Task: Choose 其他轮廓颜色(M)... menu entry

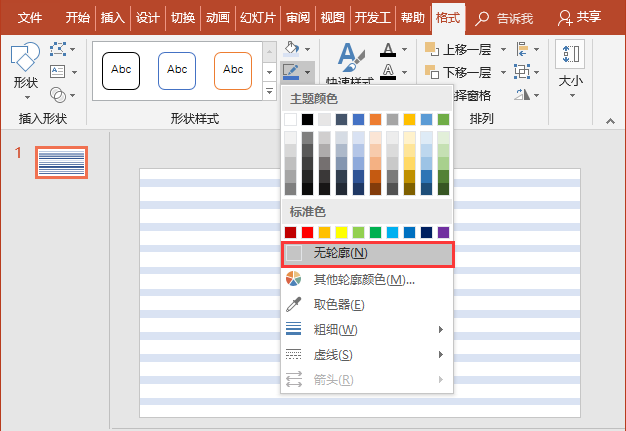Action: click(x=367, y=279)
